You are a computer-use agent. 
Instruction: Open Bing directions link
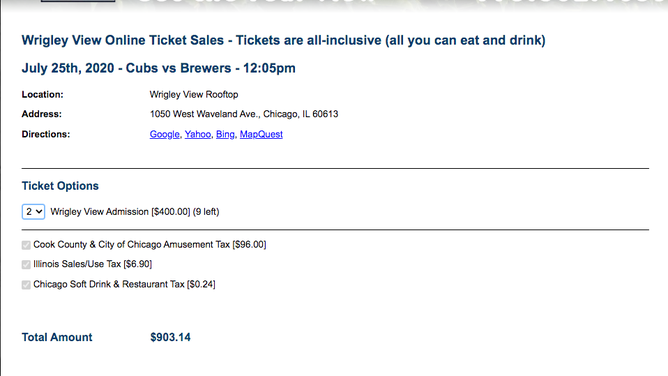coord(225,134)
